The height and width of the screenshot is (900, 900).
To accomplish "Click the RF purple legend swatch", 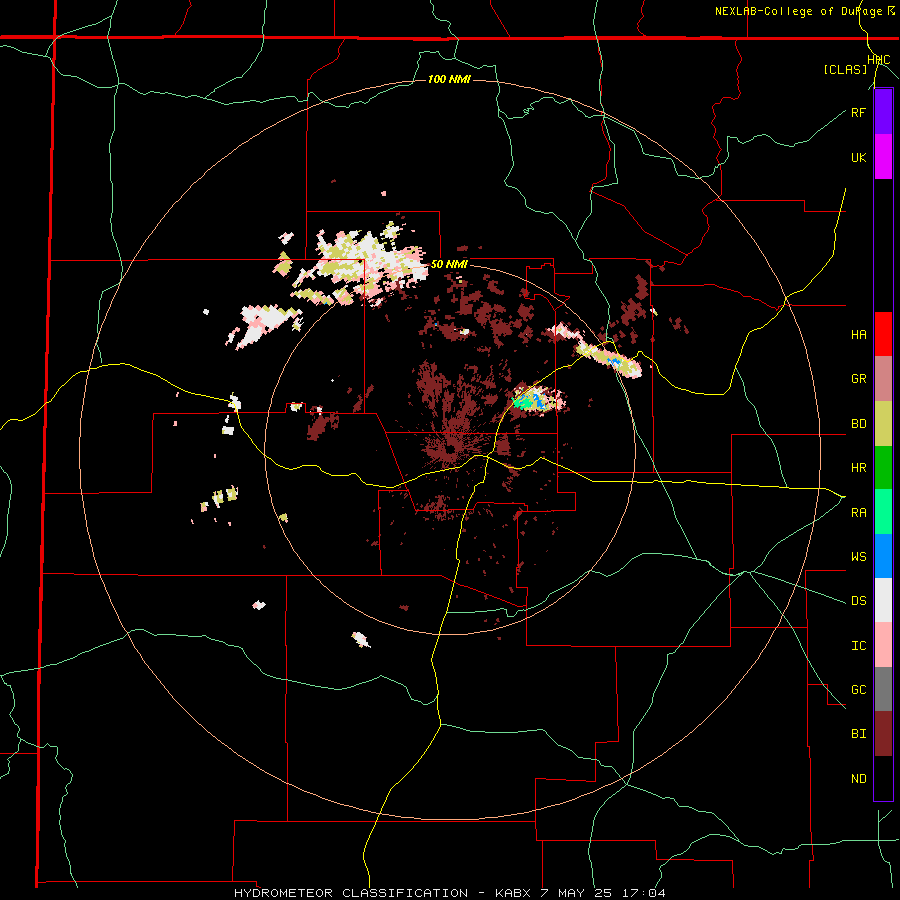I will pos(883,112).
